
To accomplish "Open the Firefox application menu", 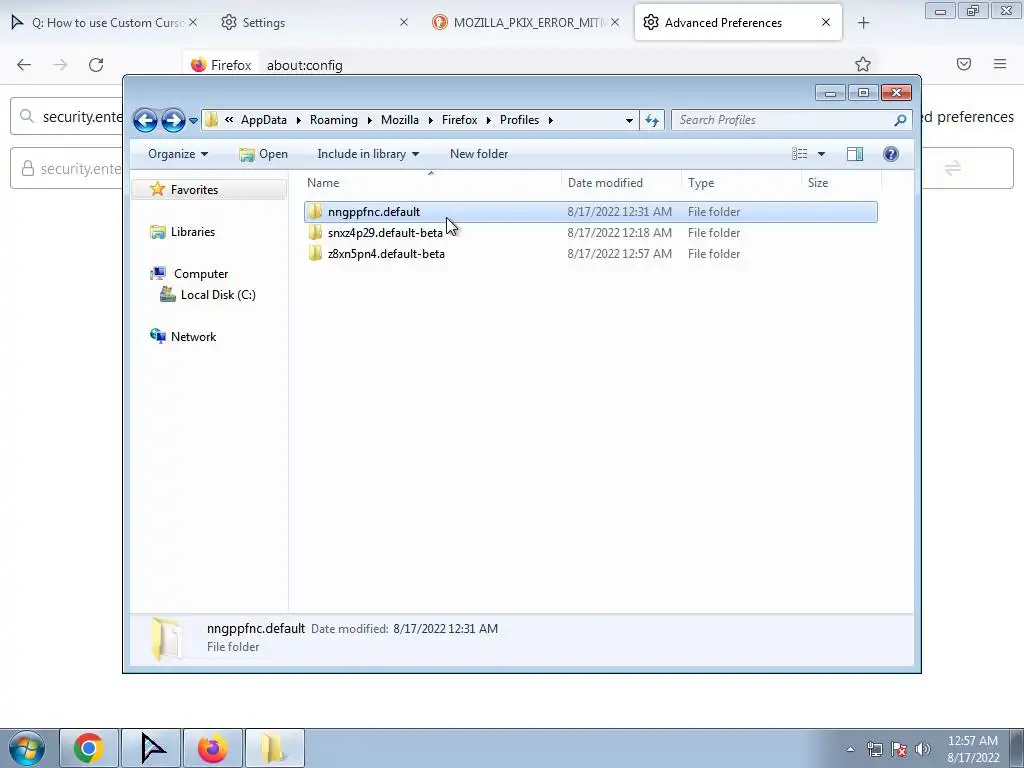I will pyautogui.click(x=1000, y=64).
